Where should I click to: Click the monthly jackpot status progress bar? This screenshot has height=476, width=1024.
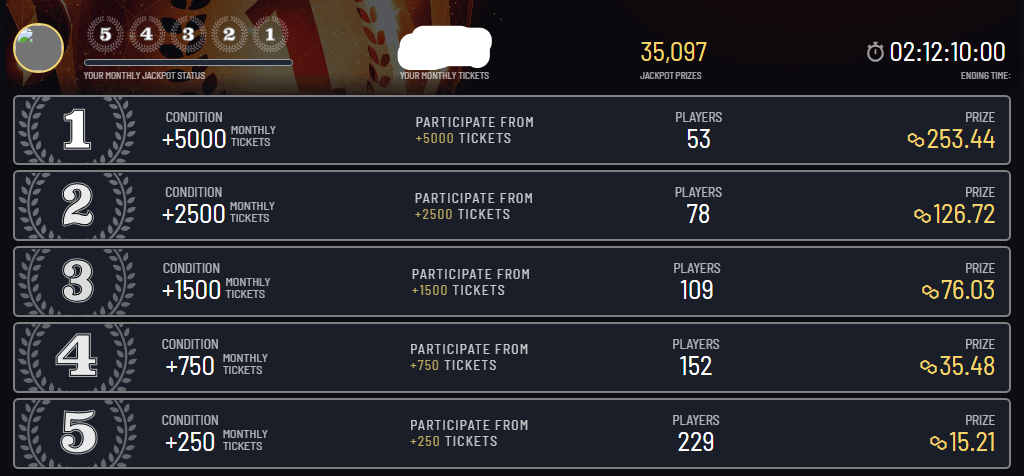pyautogui.click(x=188, y=63)
